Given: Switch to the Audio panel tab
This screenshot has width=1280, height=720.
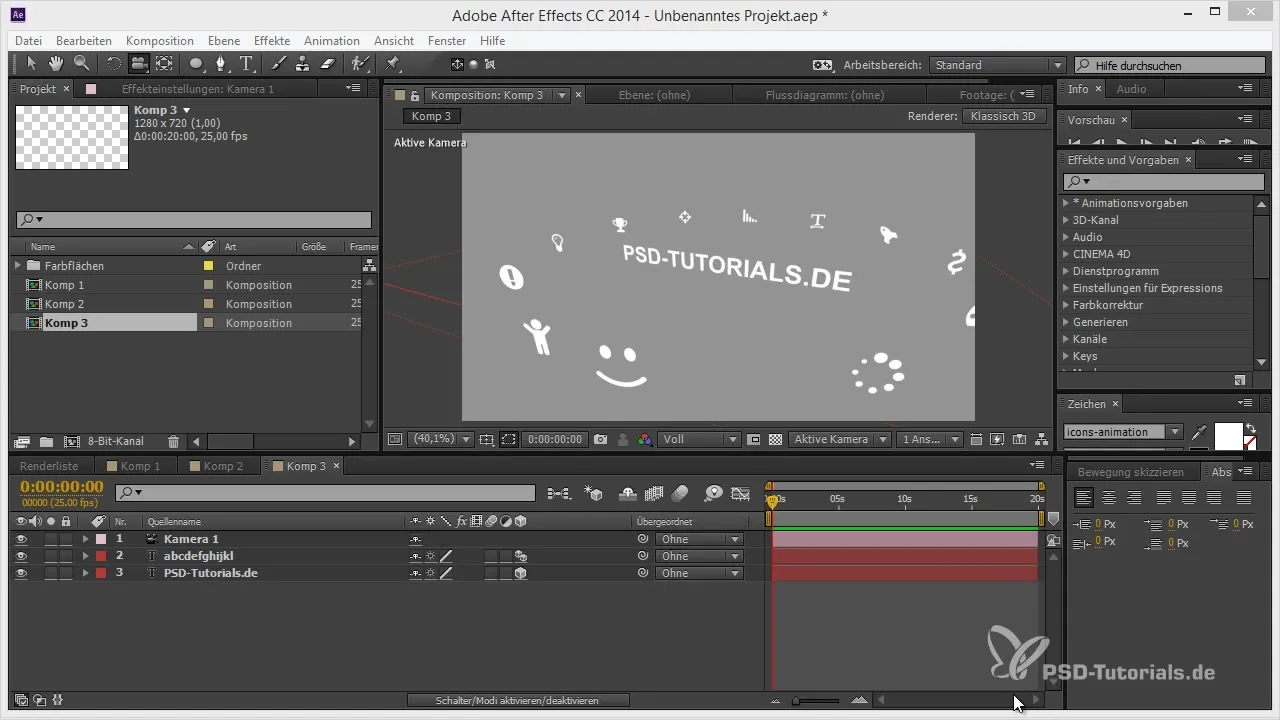Looking at the screenshot, I should coord(1131,89).
